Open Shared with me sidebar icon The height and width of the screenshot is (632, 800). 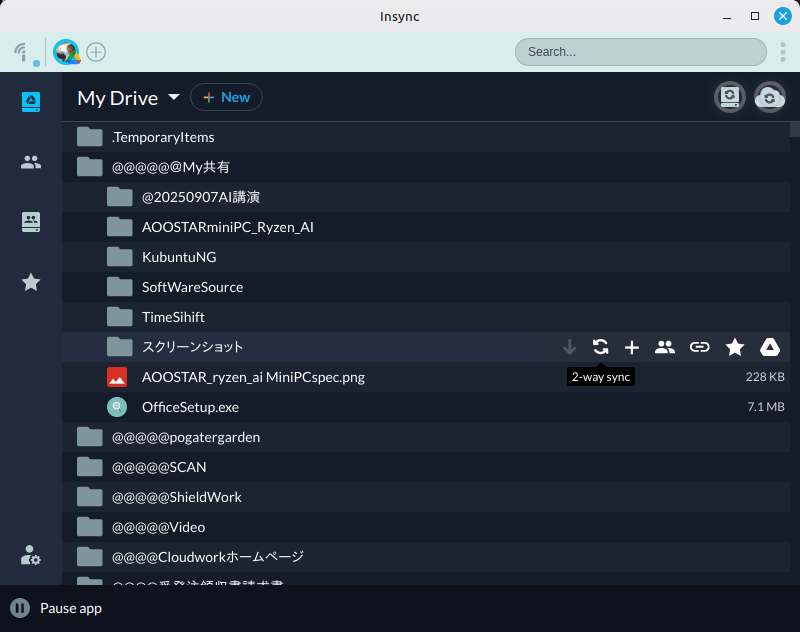coord(31,162)
